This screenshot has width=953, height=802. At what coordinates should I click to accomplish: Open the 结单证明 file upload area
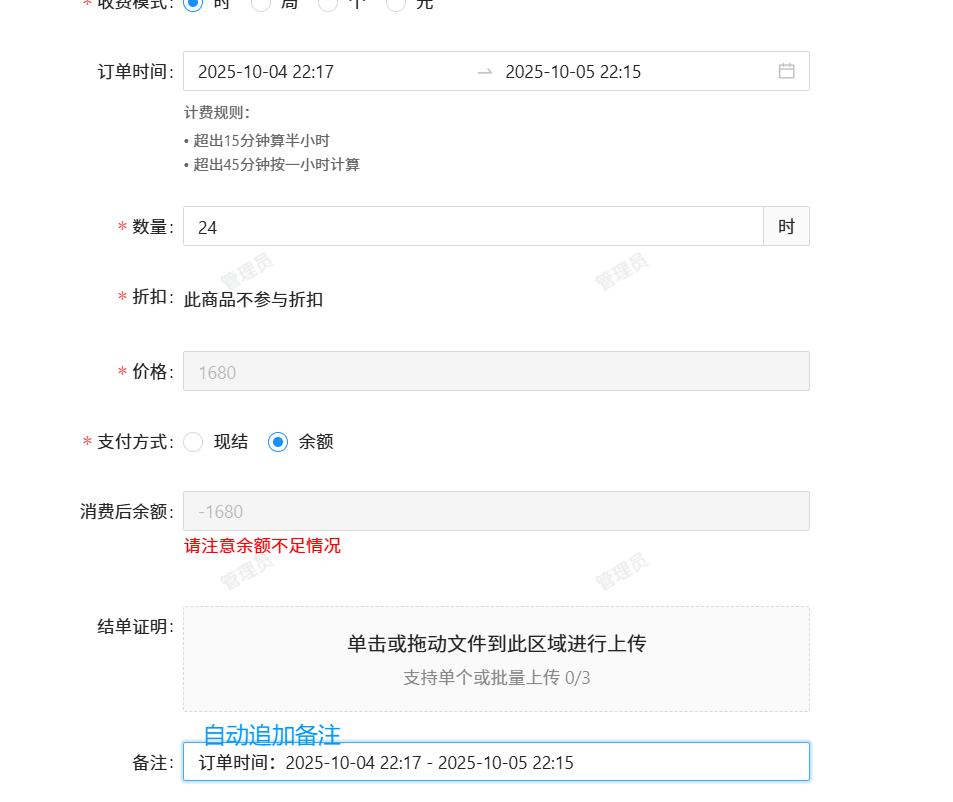pyautogui.click(x=496, y=659)
